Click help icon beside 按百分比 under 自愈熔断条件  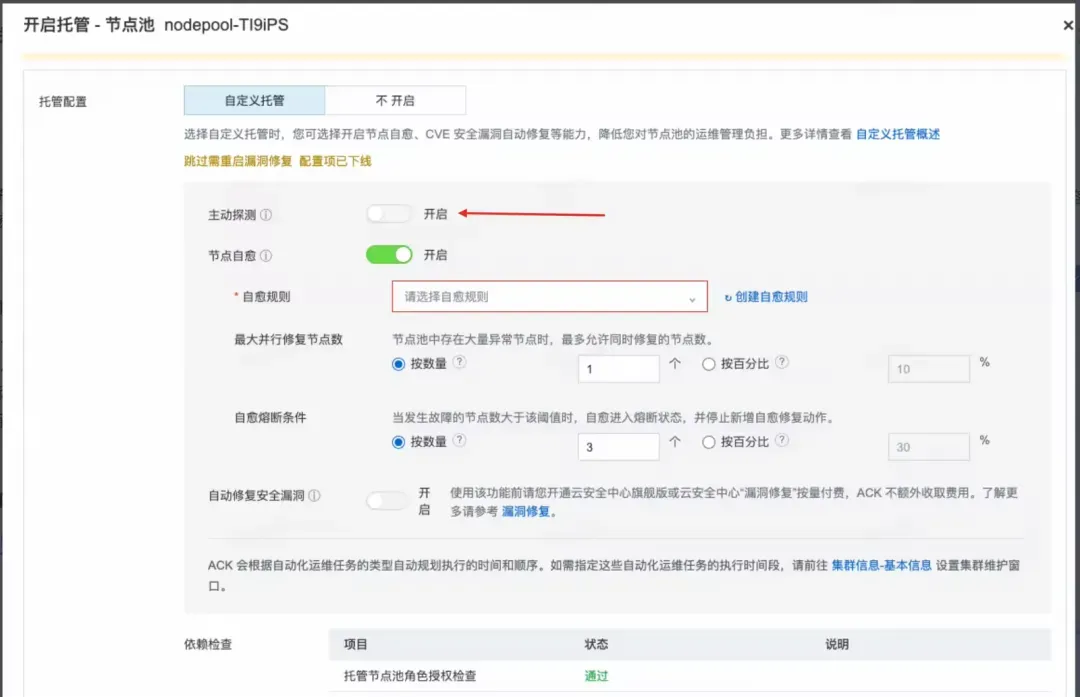tap(782, 440)
